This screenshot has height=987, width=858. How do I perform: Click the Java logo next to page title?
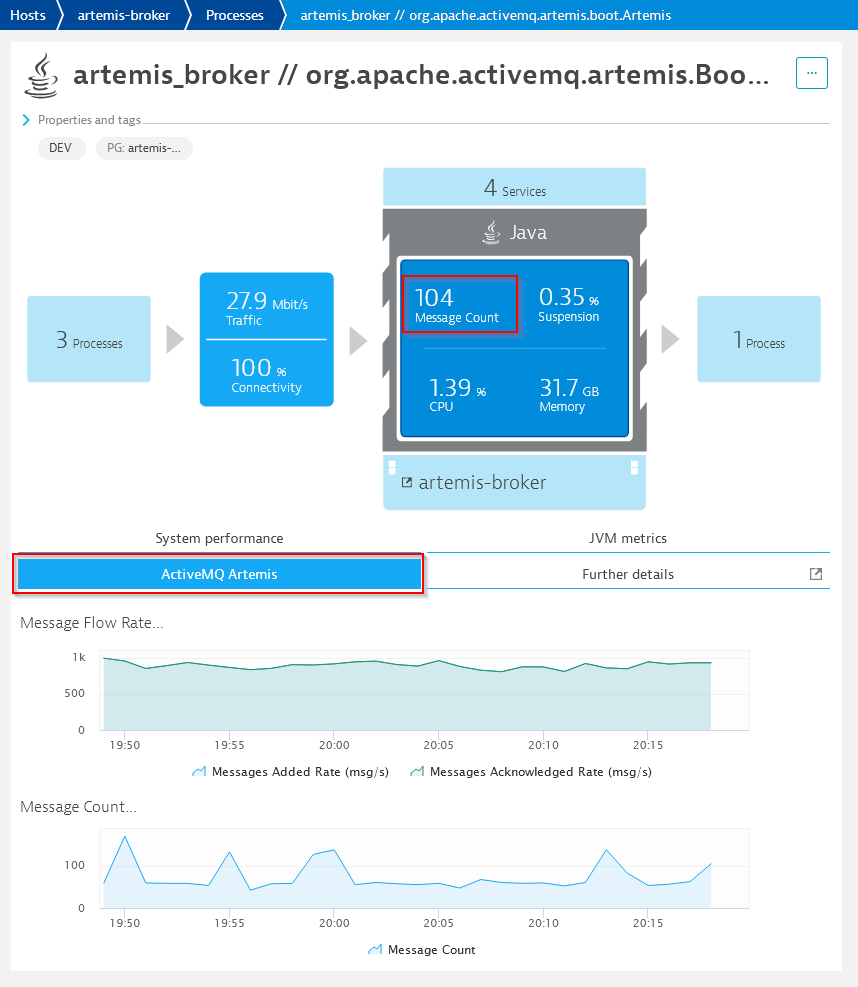42,76
